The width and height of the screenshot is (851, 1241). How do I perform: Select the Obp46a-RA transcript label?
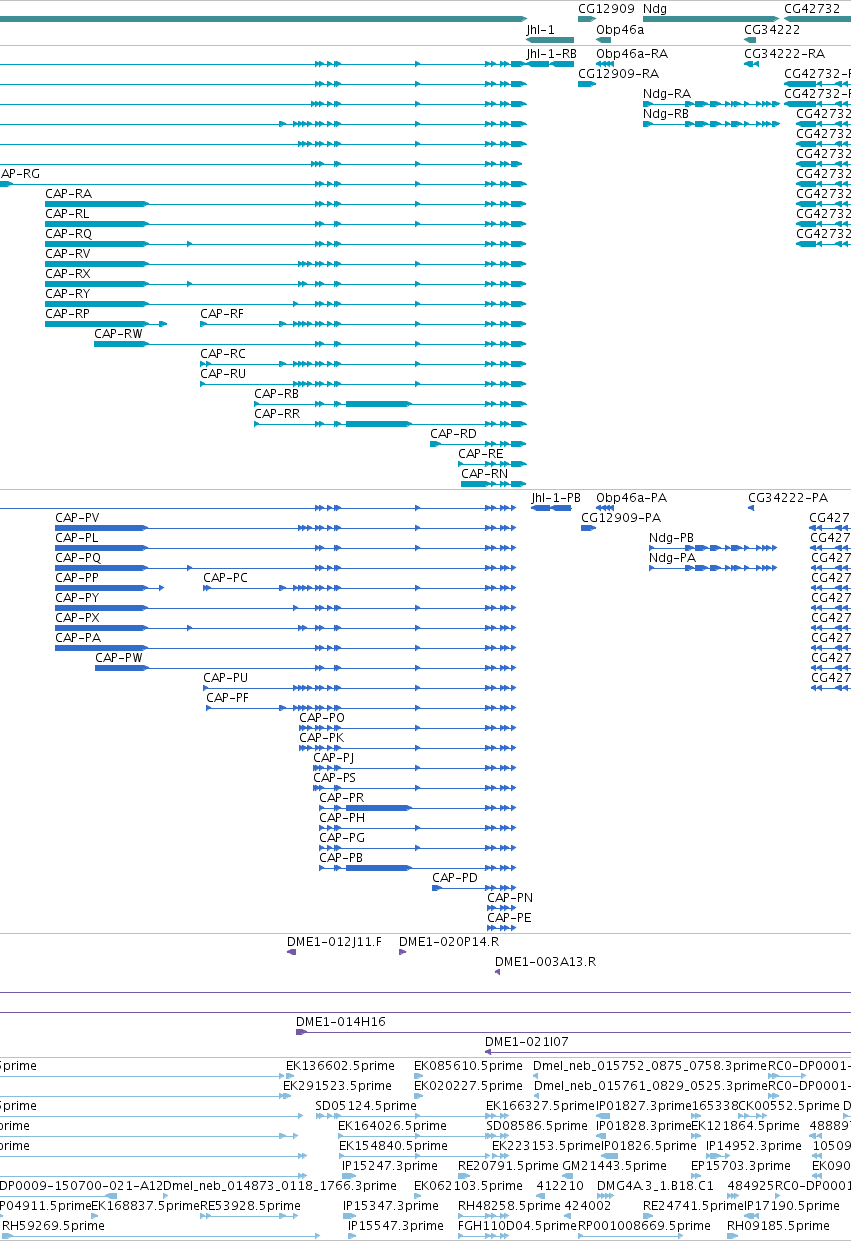point(632,54)
